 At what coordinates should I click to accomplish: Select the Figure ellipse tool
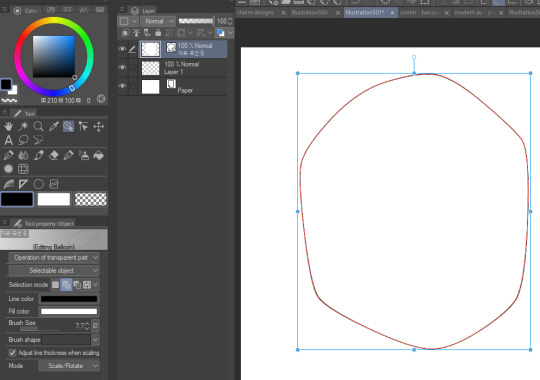click(38, 184)
